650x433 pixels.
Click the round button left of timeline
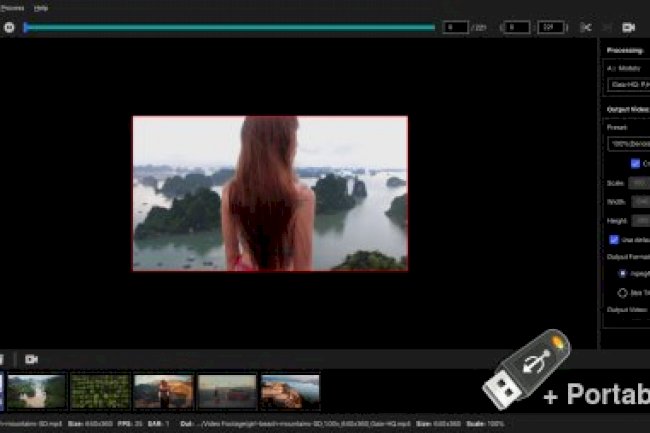[9, 27]
